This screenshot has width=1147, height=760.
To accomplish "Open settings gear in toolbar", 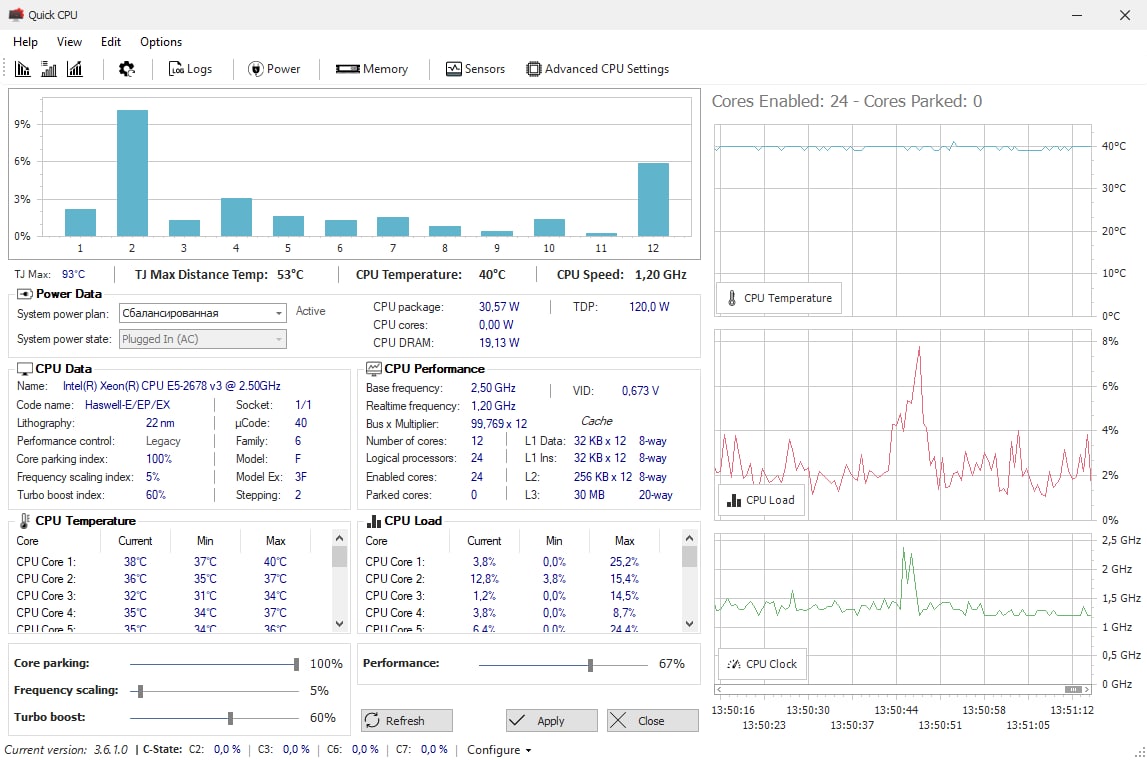I will [127, 69].
